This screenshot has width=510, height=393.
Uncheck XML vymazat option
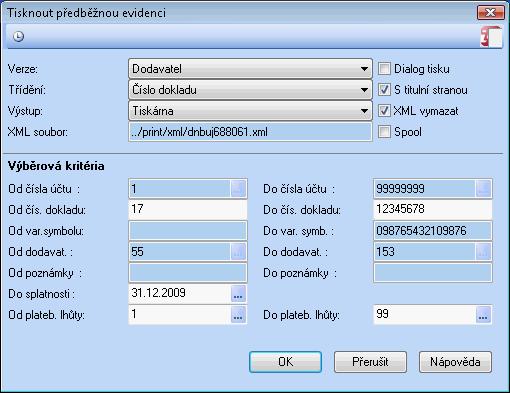point(384,111)
